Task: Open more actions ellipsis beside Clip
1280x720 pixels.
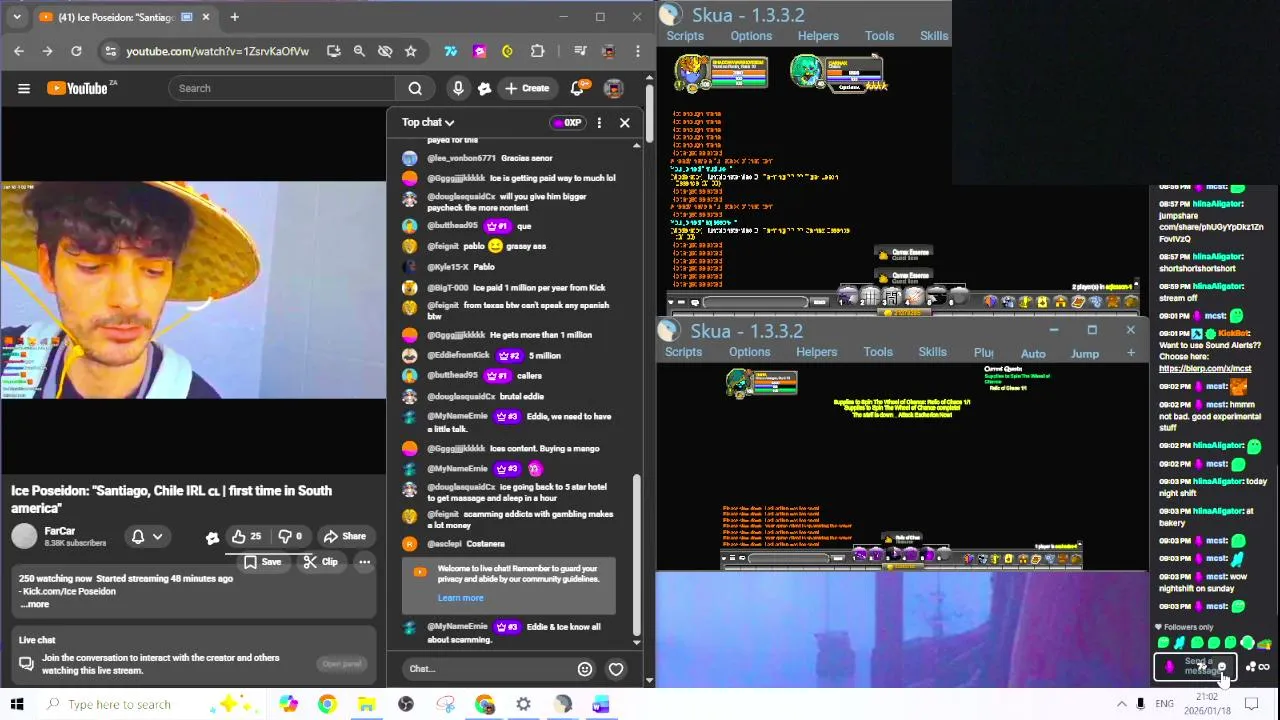Action: coord(365,562)
